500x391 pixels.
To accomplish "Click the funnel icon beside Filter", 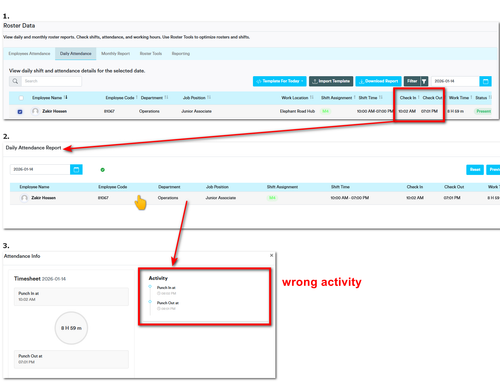I will click(424, 81).
